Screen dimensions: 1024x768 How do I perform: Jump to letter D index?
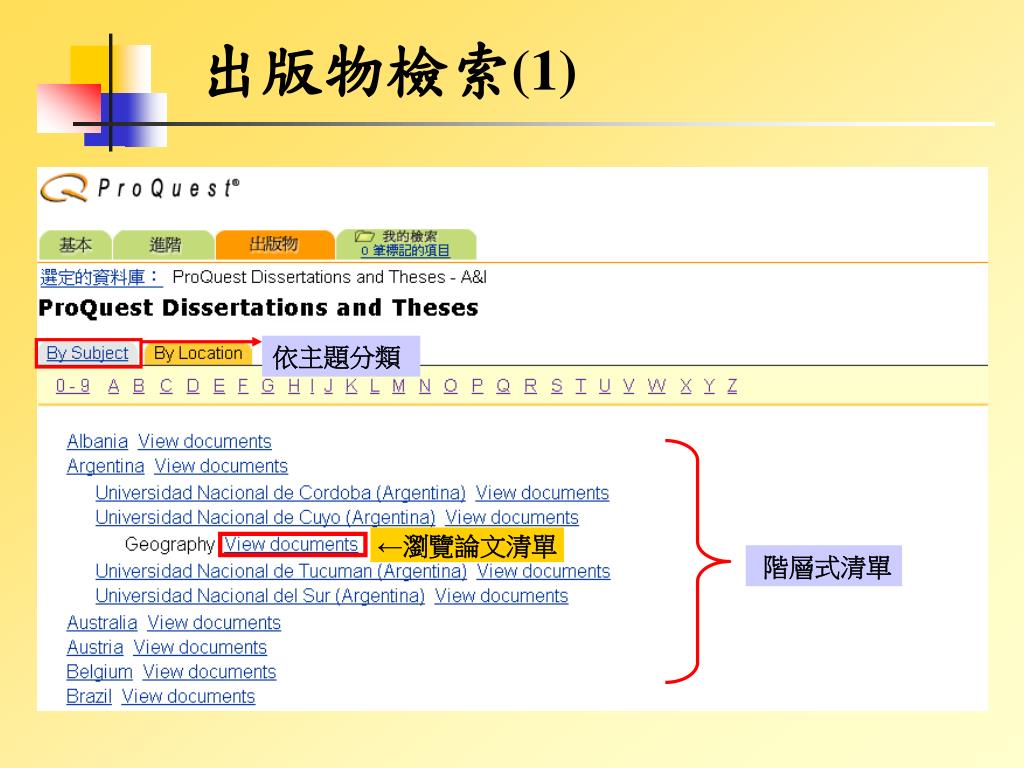coord(193,386)
